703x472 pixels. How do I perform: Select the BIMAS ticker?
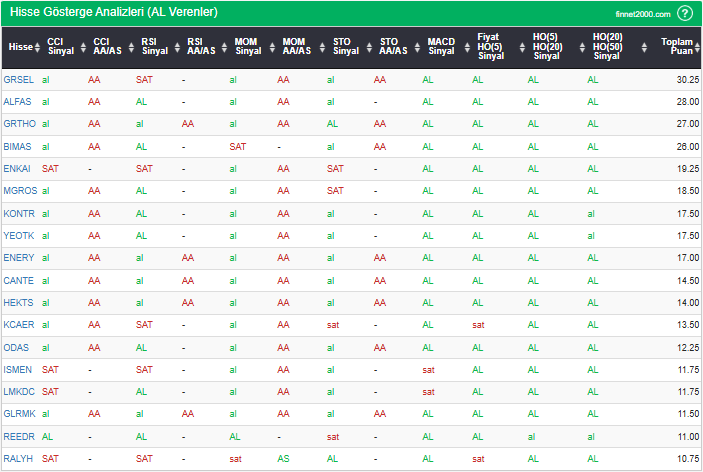(x=18, y=146)
